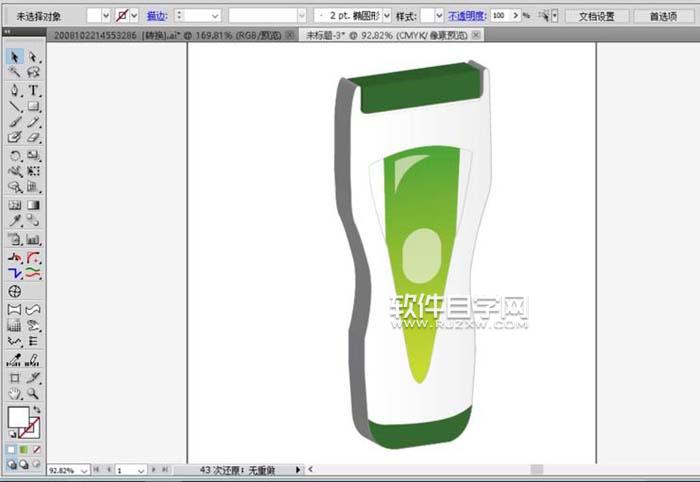Select the Zoom magnifier tool

coord(34,394)
